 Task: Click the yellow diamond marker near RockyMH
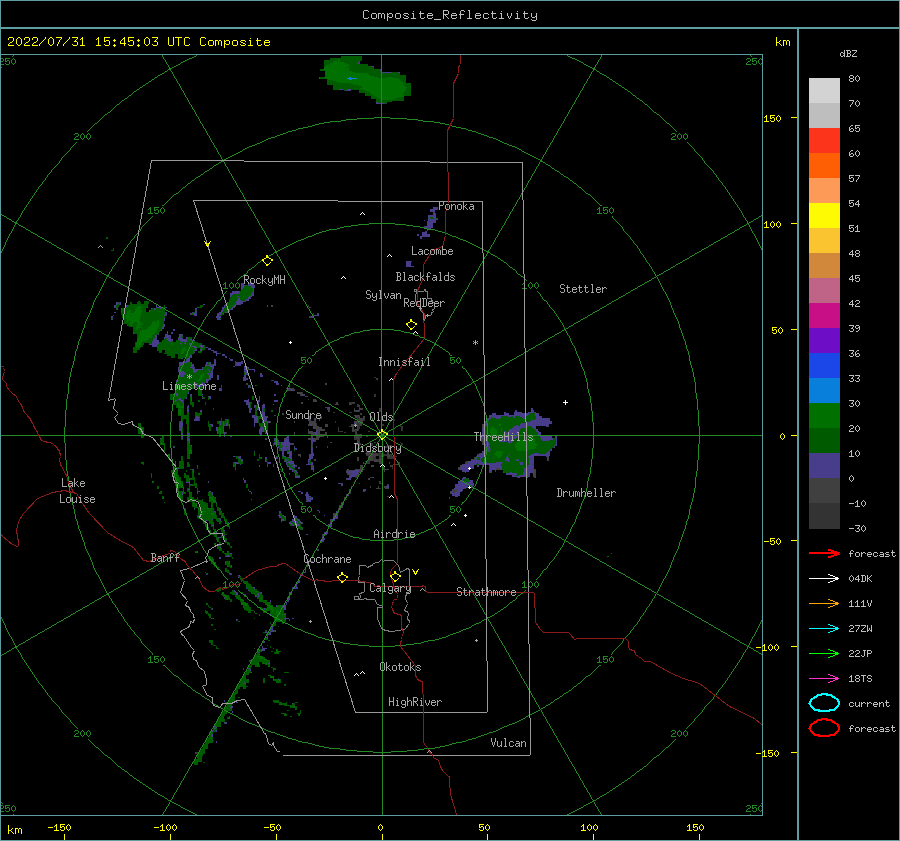[267, 261]
